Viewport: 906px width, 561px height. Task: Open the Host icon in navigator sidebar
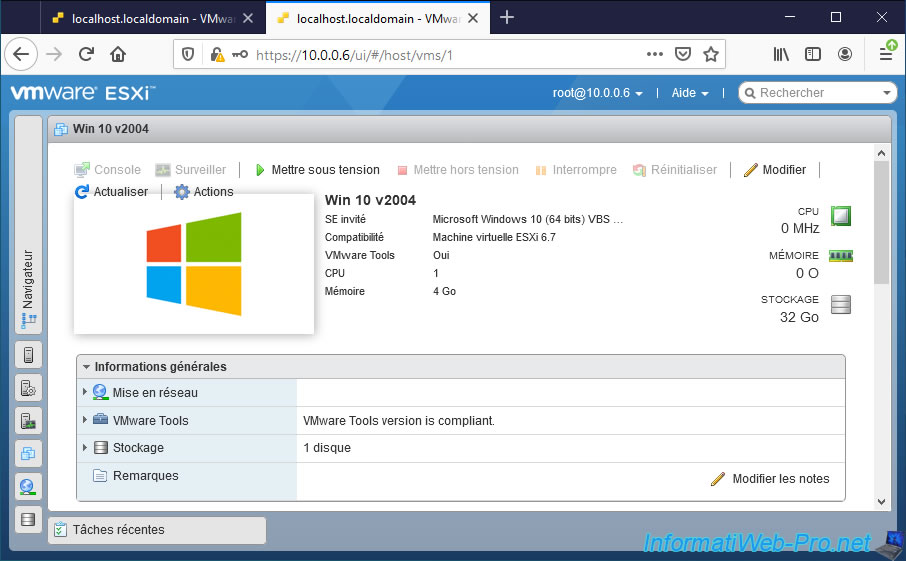tap(28, 355)
